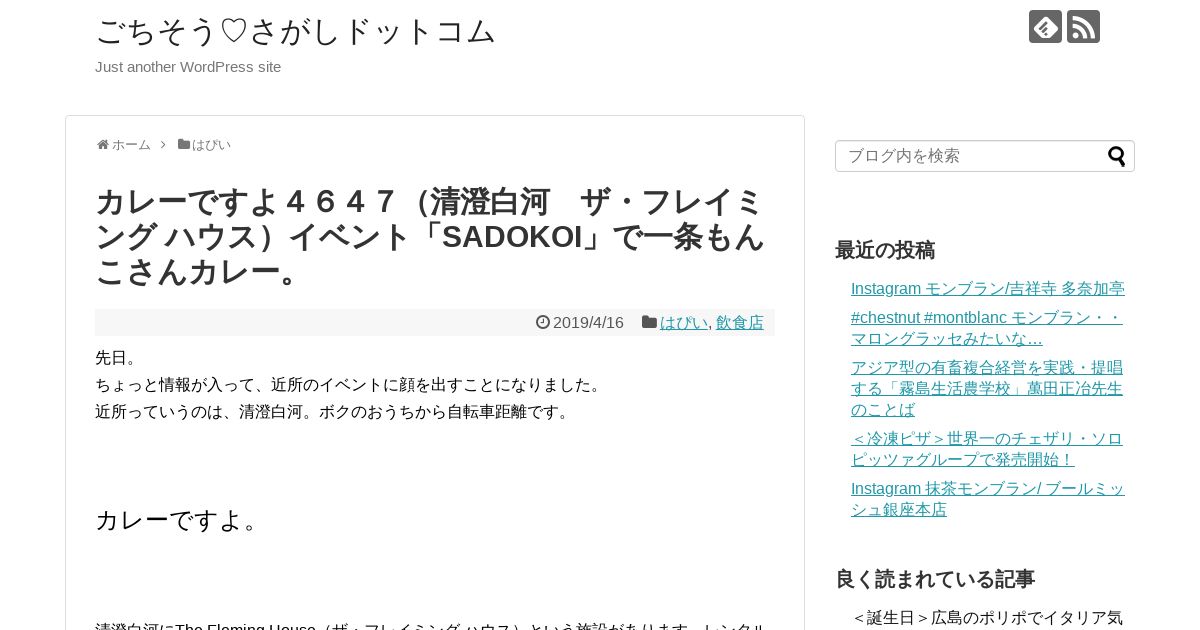
Task: Click the post date 2019/4/16
Action: pos(588,322)
